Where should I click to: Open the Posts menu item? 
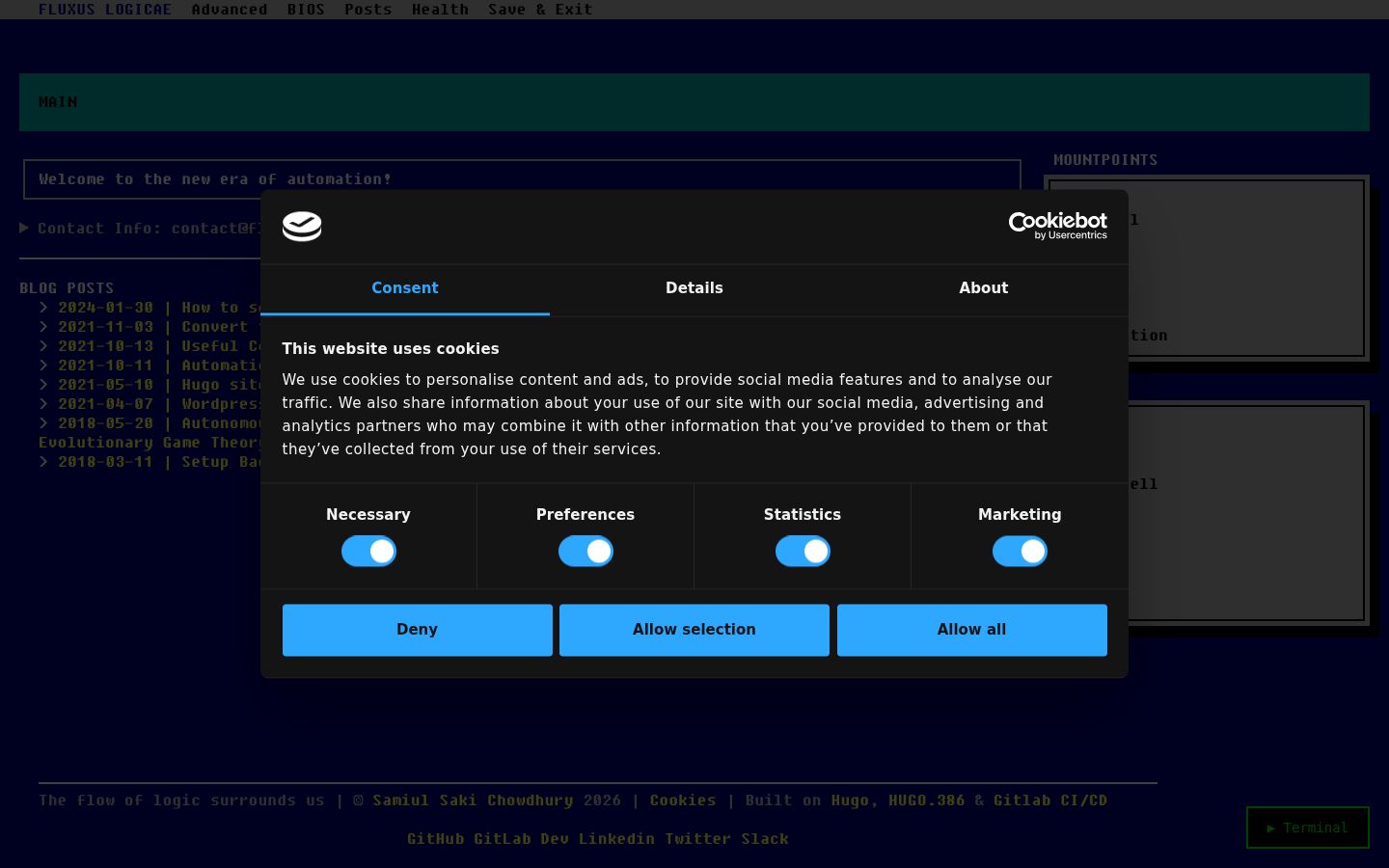point(368,10)
